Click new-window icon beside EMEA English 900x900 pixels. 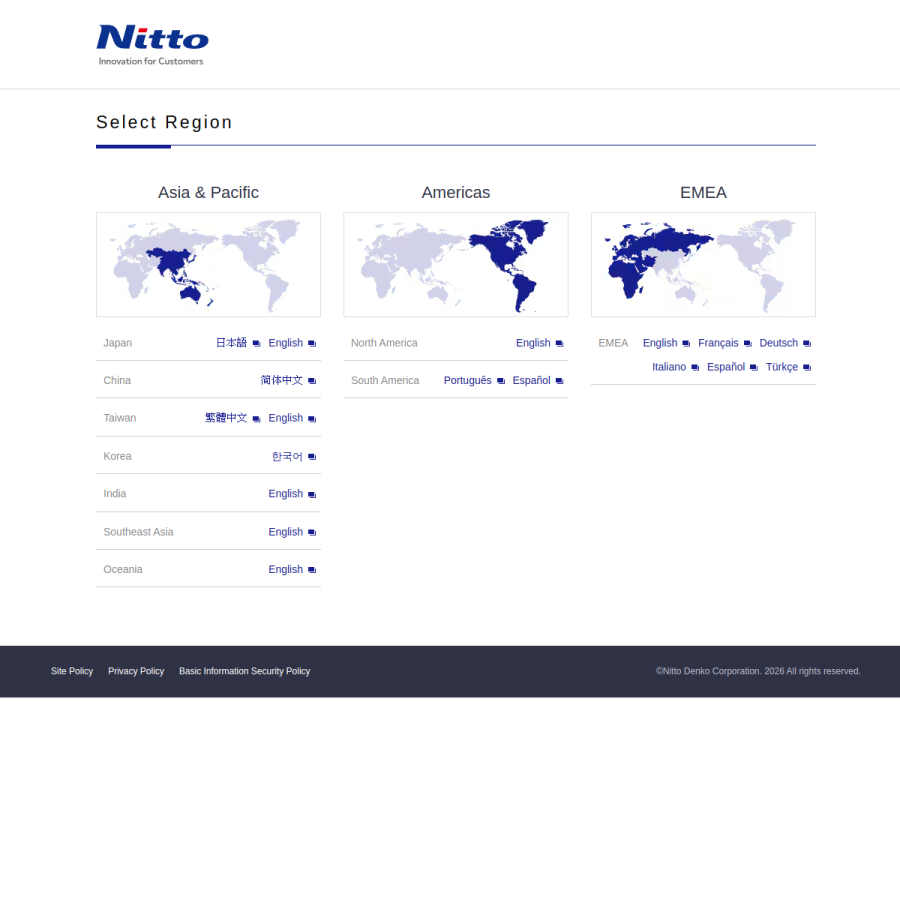click(x=686, y=344)
